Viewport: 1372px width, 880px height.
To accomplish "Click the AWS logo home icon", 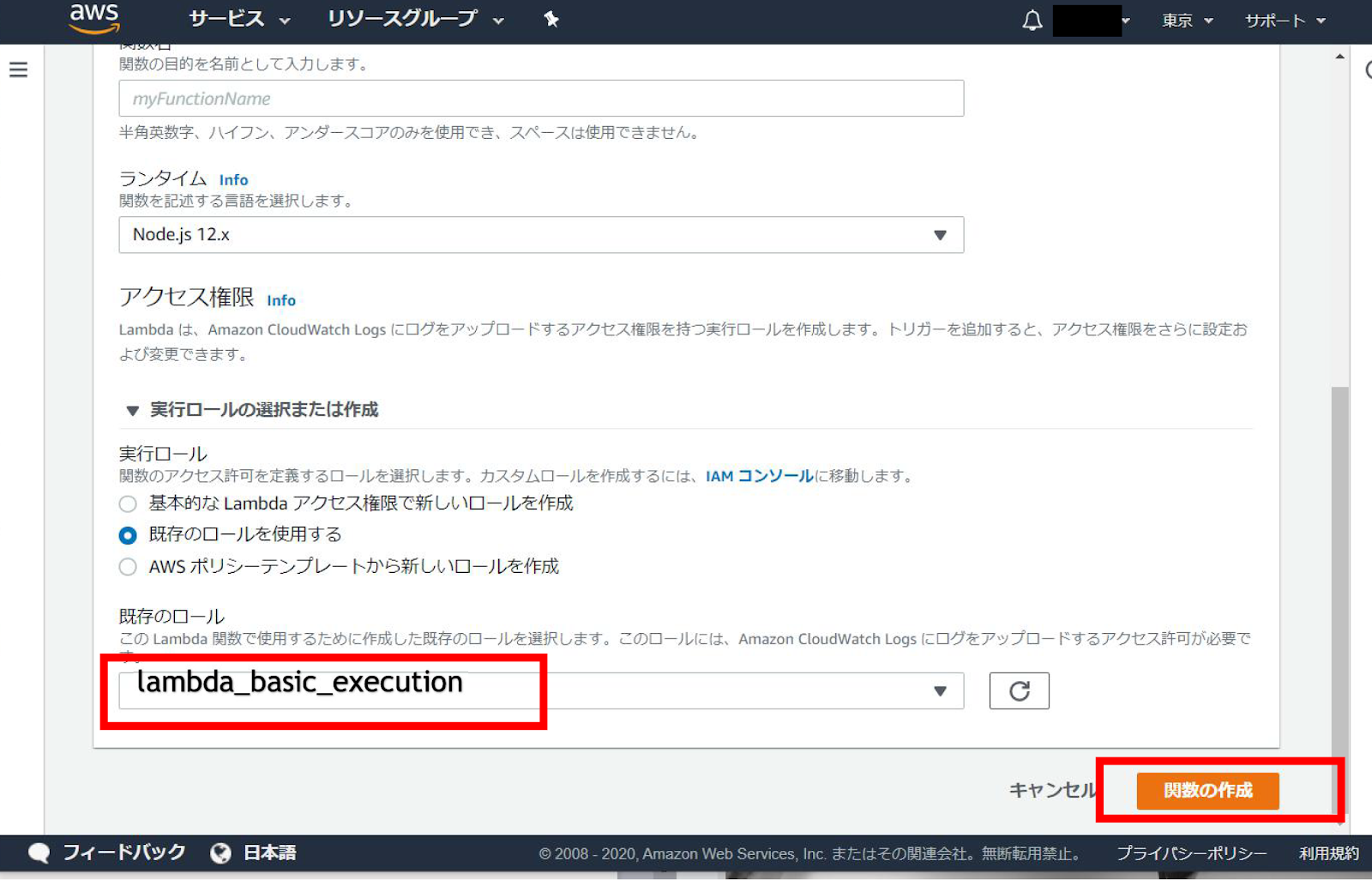I will pyautogui.click(x=93, y=18).
